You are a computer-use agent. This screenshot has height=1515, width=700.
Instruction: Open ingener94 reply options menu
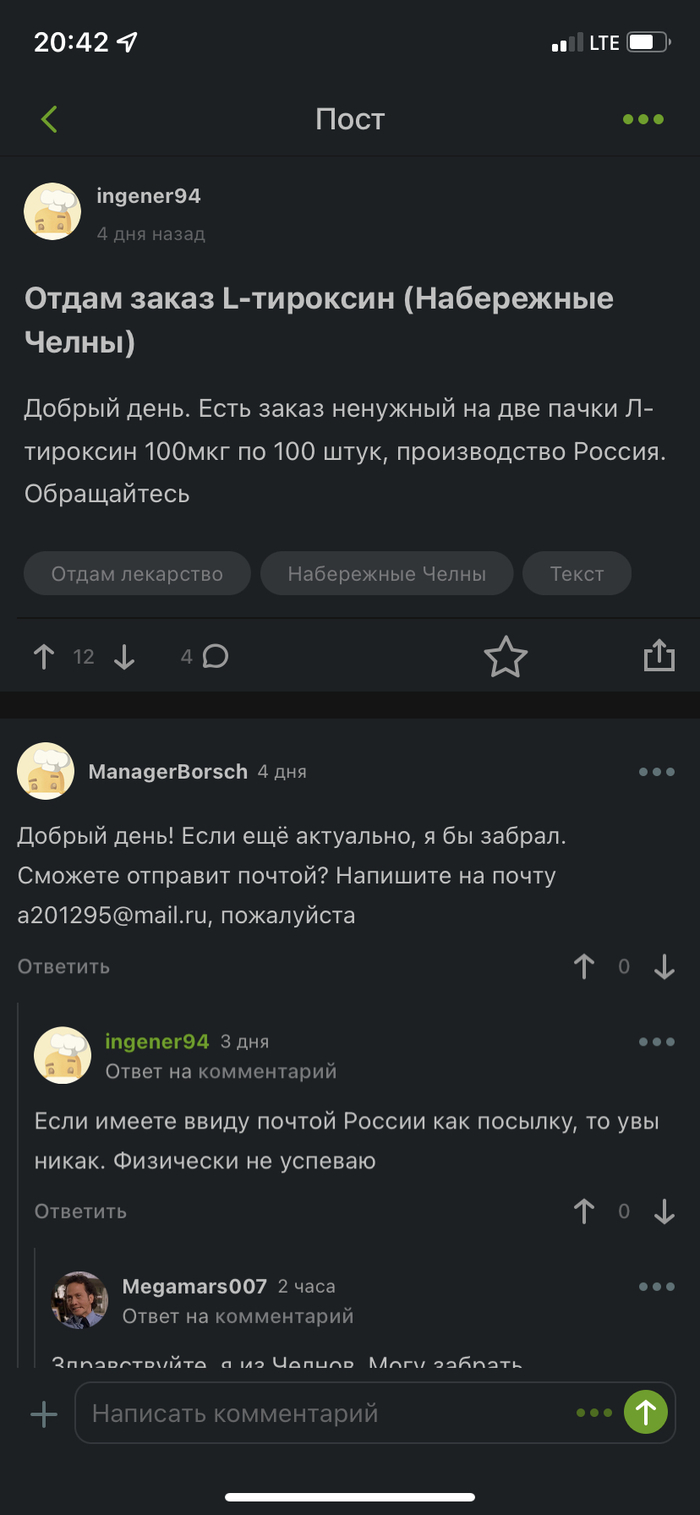[657, 1042]
